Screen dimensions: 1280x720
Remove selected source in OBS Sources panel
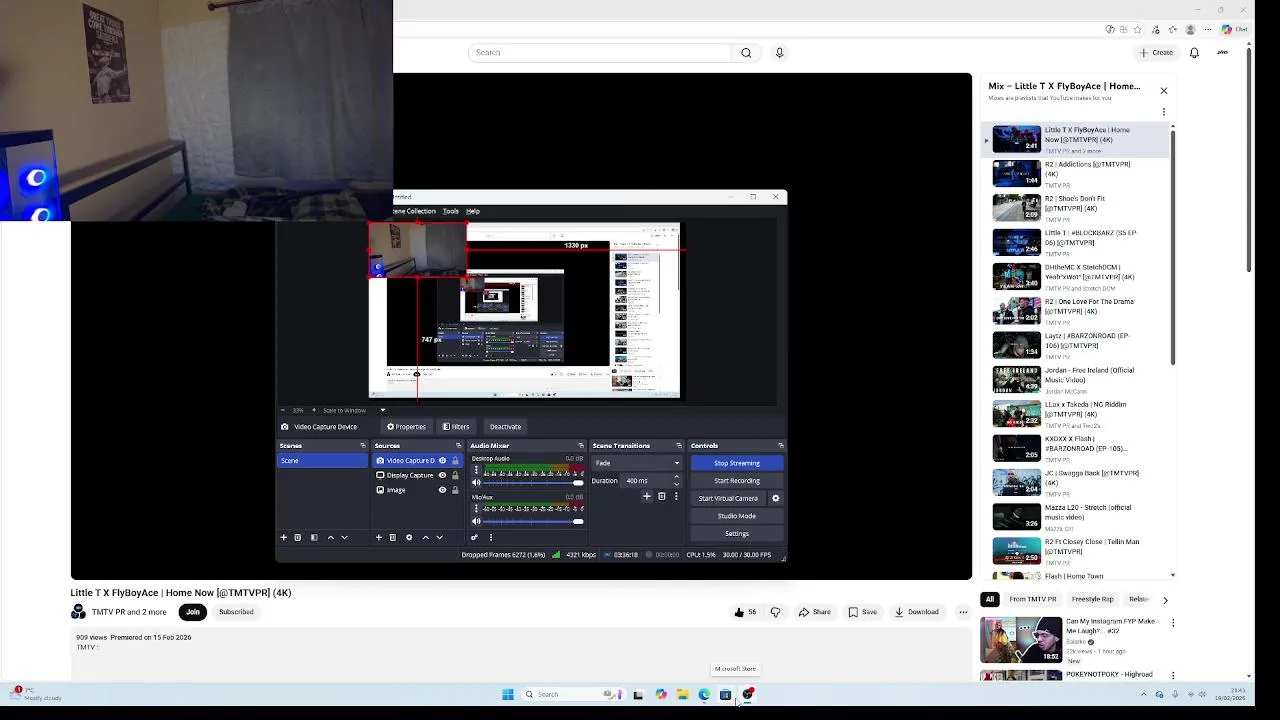pos(392,538)
